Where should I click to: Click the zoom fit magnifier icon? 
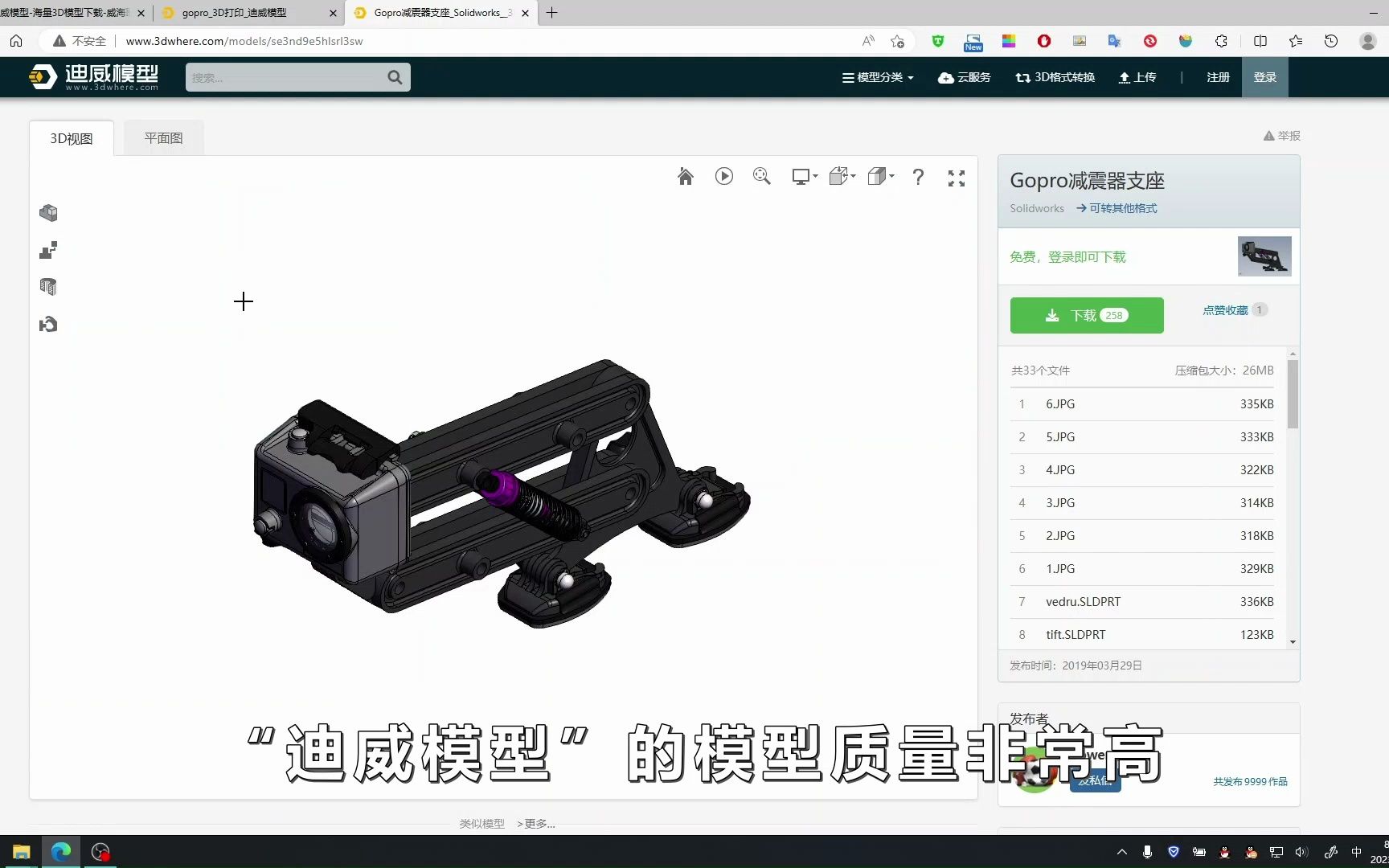[762, 177]
